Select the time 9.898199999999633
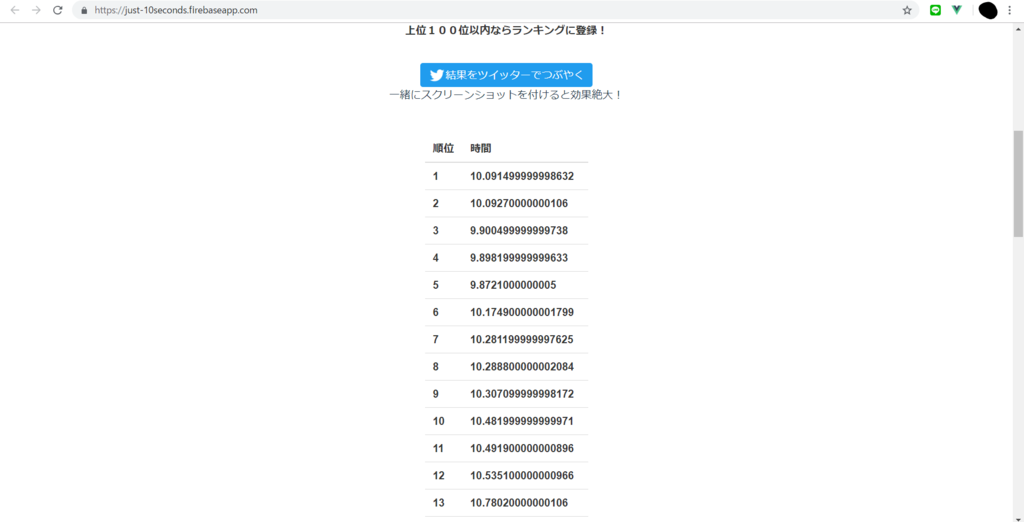Screen dimensions: 1024x522 click(x=519, y=258)
